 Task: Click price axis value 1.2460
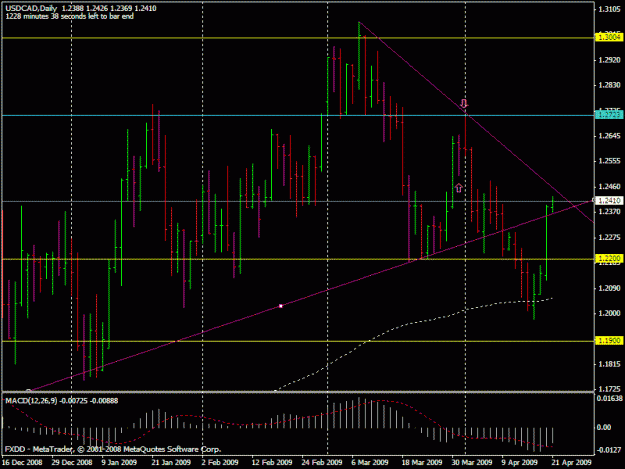(609, 186)
